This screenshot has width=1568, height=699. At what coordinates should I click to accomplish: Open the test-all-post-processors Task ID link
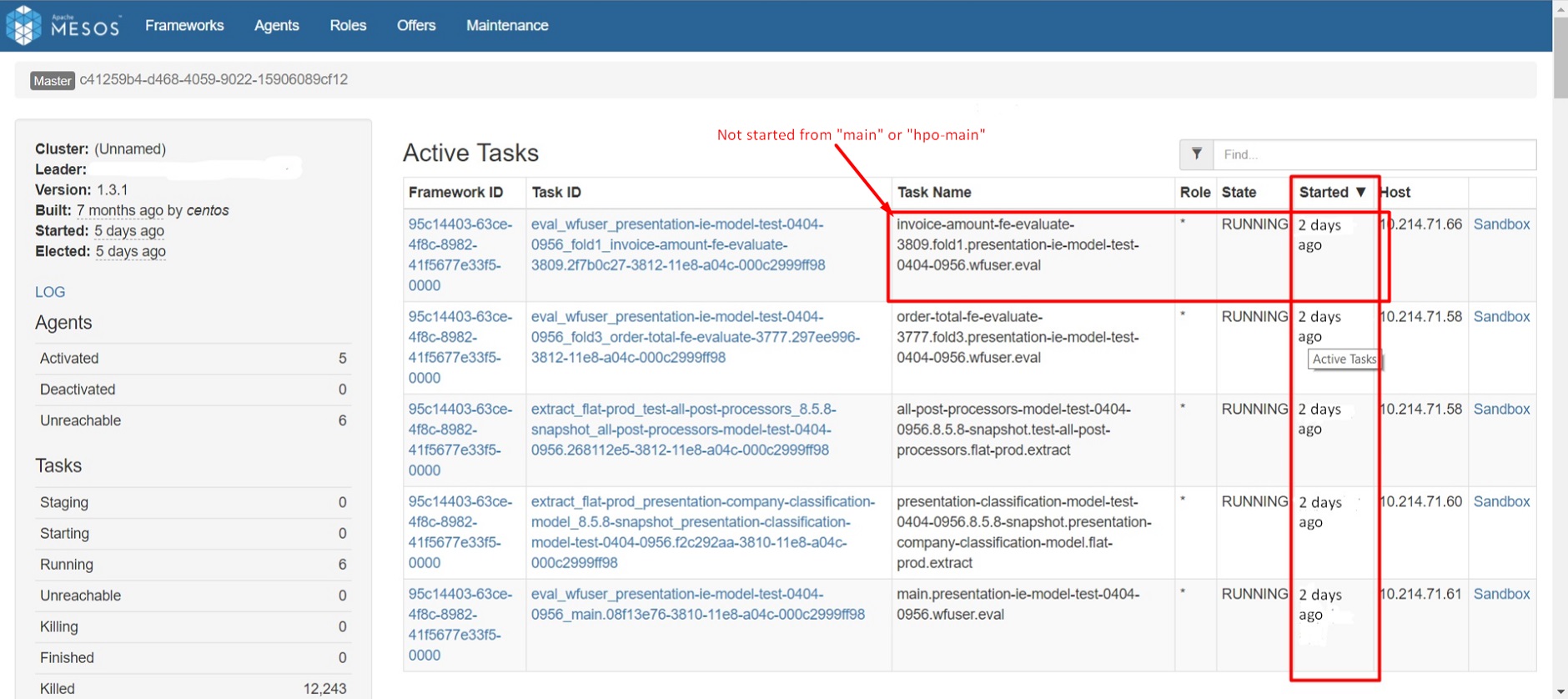click(x=684, y=430)
